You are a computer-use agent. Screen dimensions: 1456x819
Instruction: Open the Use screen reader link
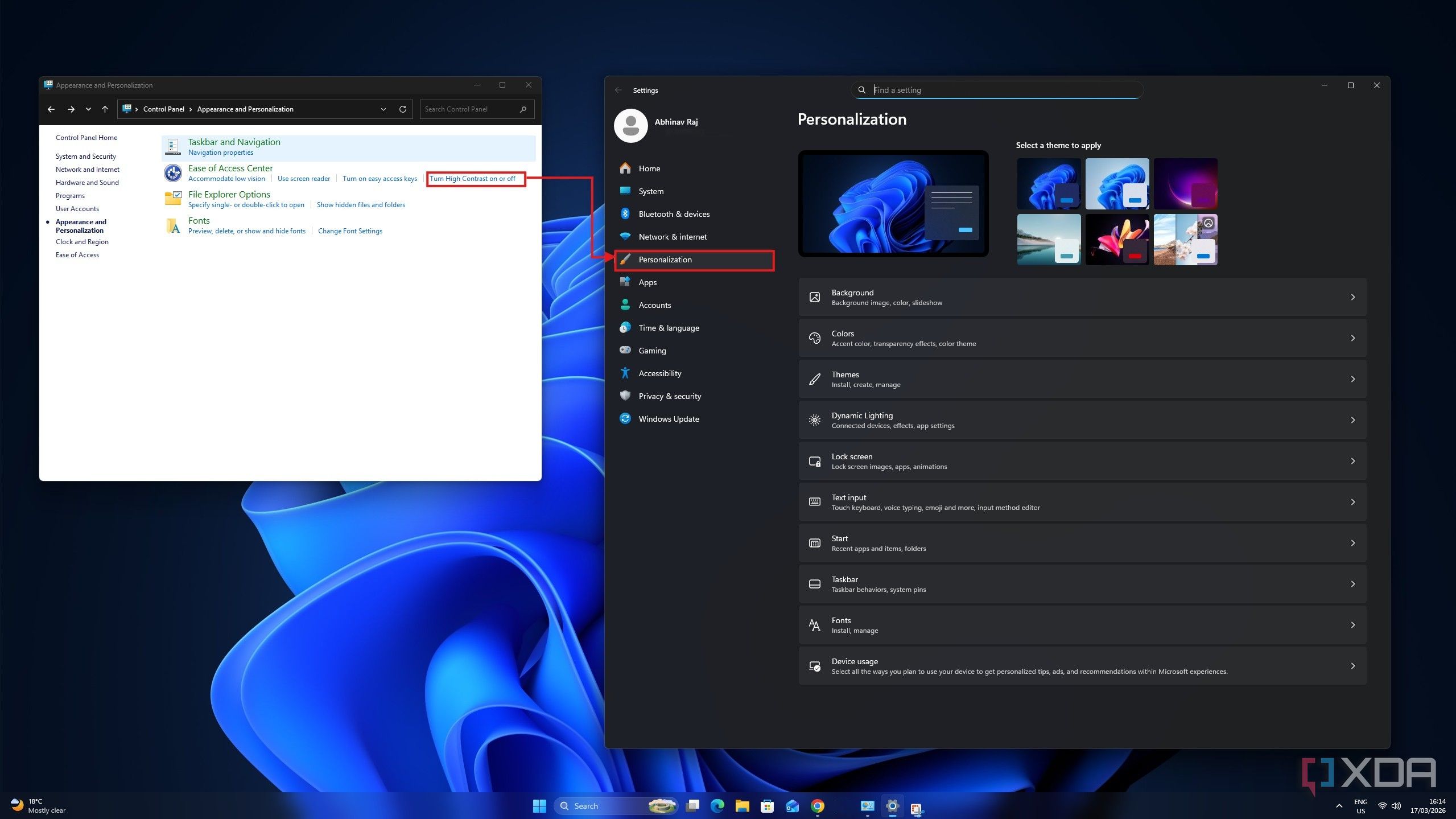click(304, 179)
